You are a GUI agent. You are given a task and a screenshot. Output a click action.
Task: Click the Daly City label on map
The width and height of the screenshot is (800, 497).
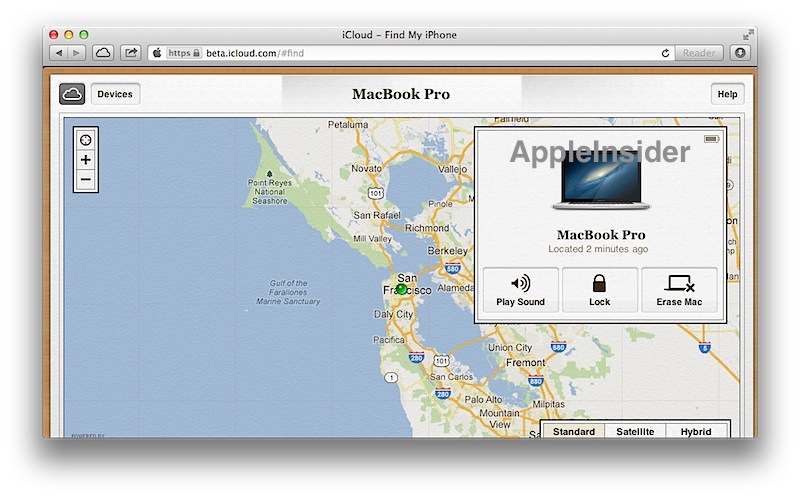tap(393, 314)
